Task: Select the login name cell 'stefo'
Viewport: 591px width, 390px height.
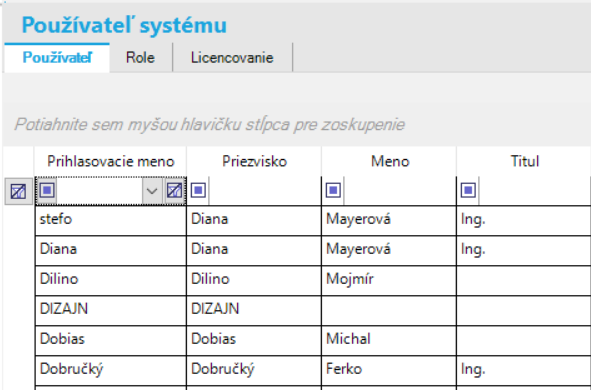Action: point(110,220)
